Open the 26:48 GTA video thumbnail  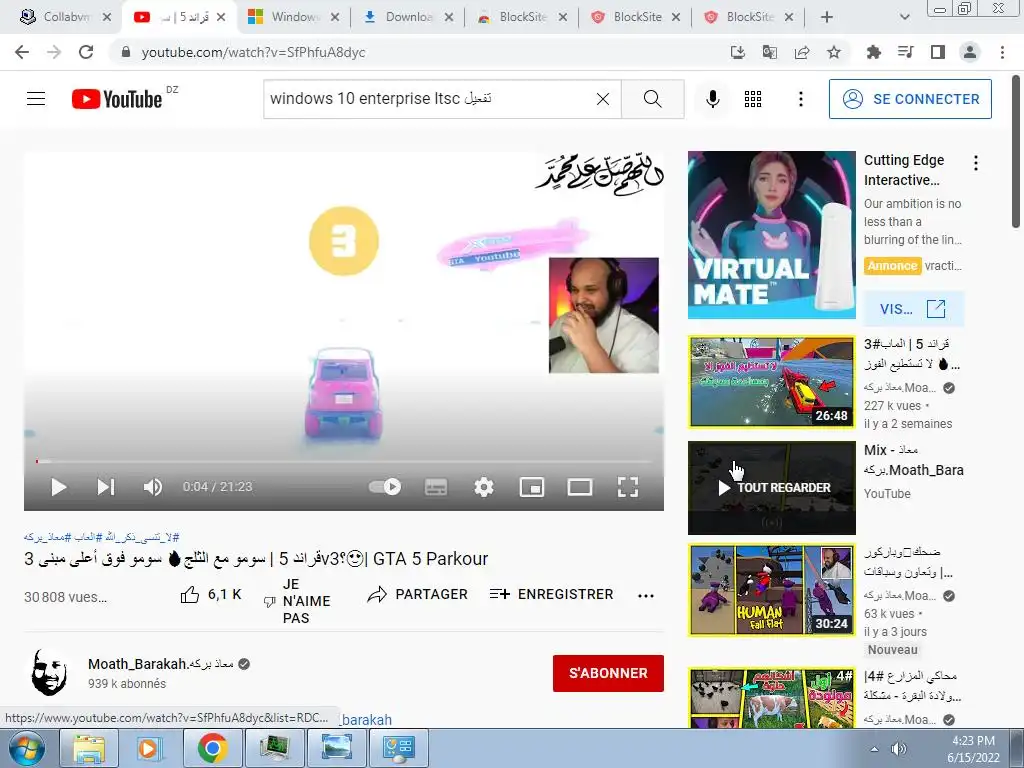pyautogui.click(x=771, y=382)
